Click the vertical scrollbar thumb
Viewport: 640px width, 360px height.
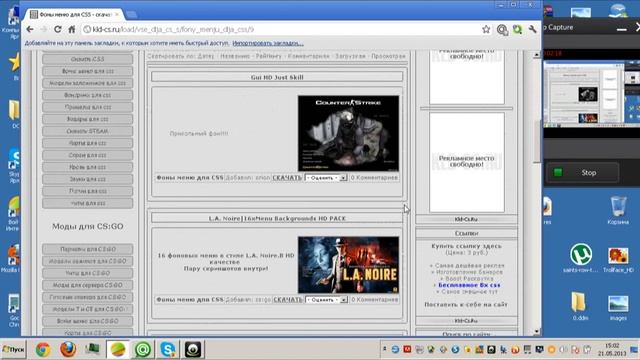(537, 141)
